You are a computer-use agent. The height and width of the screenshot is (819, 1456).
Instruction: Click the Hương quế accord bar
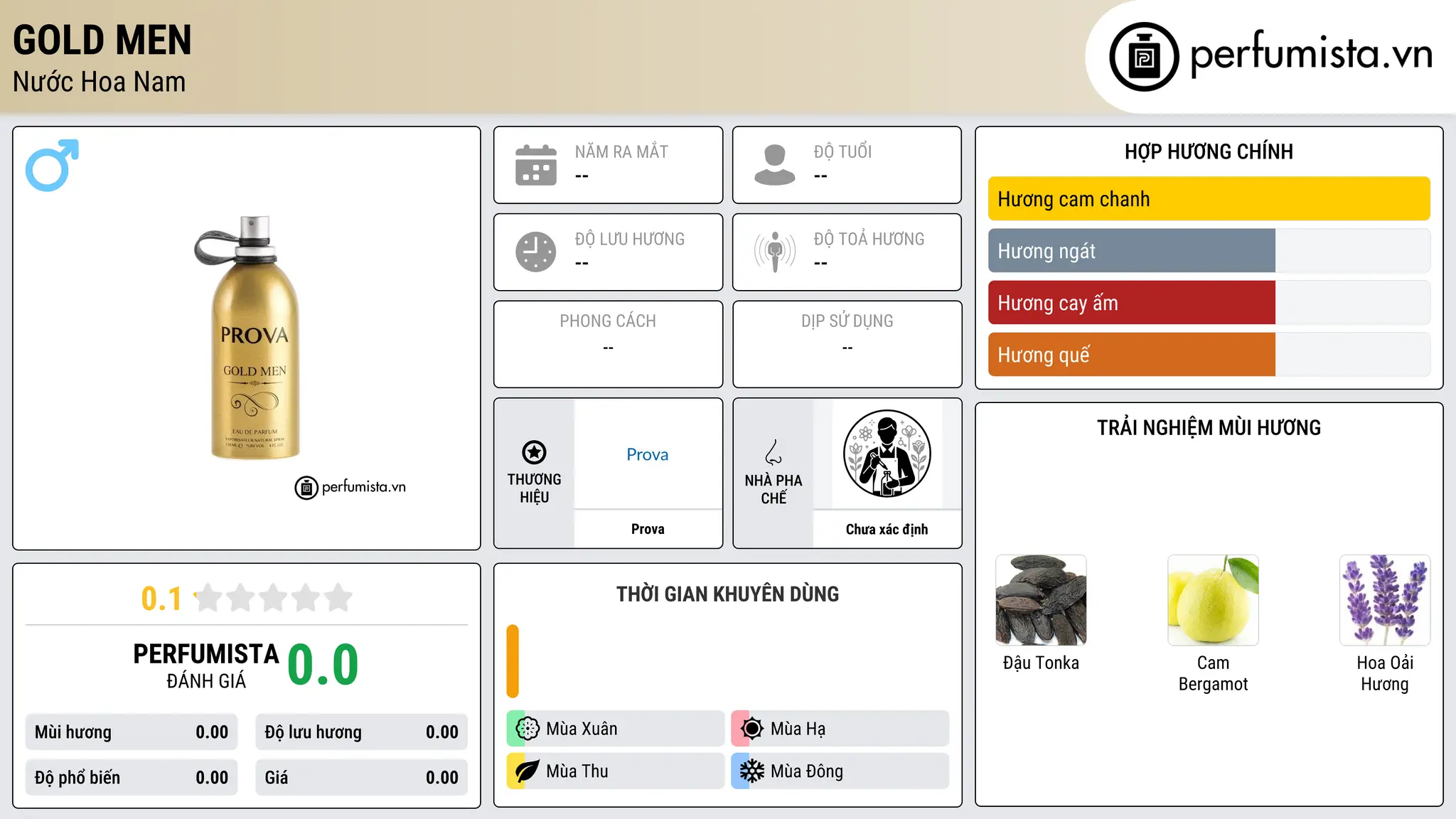[x=1209, y=355]
